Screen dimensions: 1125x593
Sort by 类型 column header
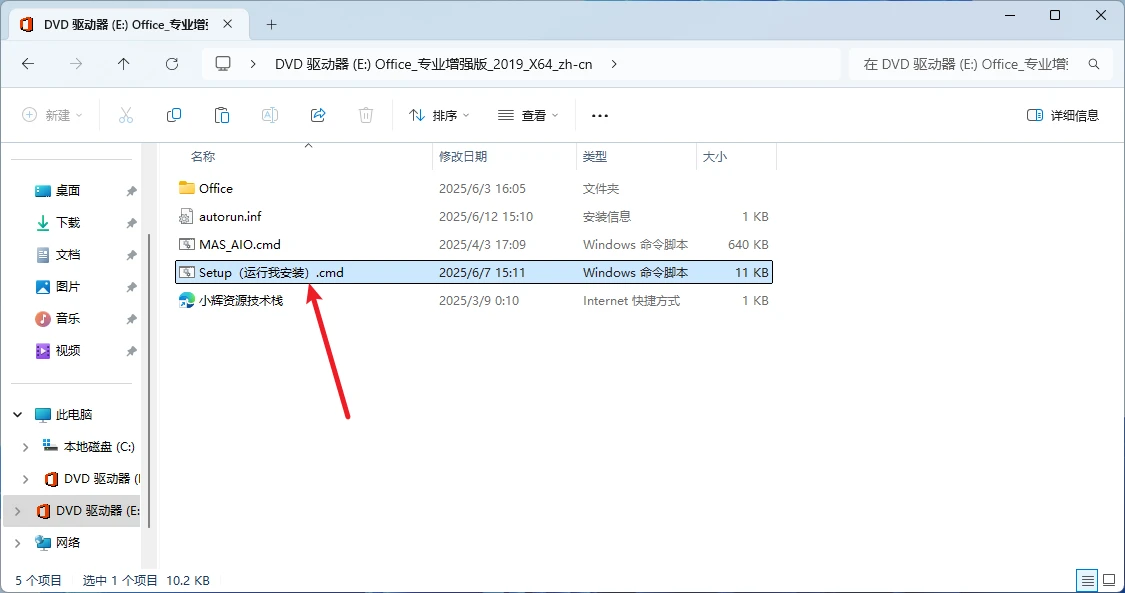click(x=595, y=156)
